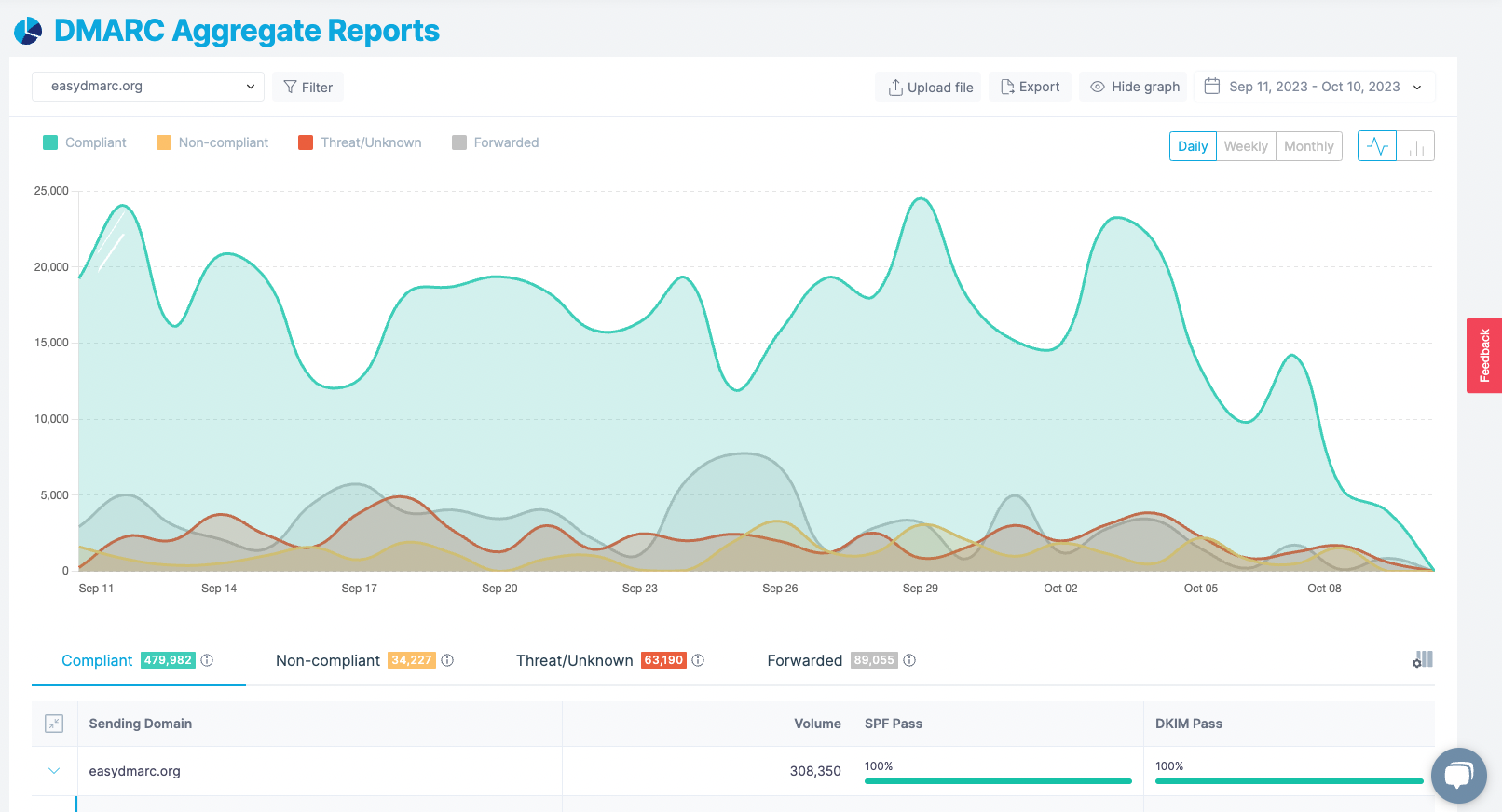The image size is (1502, 812).
Task: Toggle Compliant series in chart legend
Action: (85, 142)
